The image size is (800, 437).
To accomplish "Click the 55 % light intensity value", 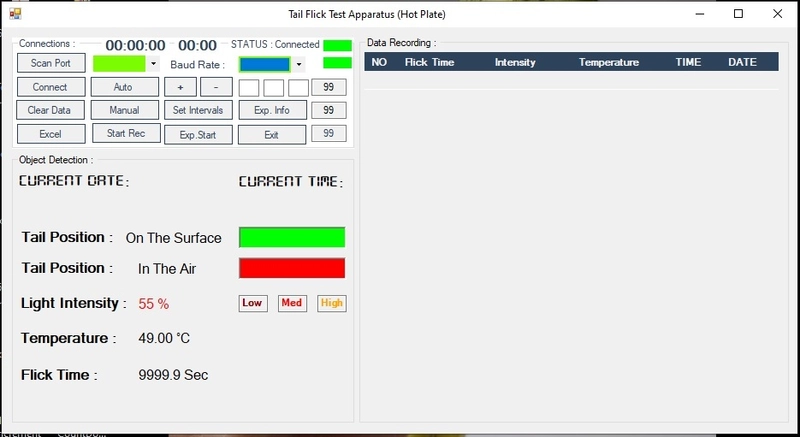I will [154, 304].
